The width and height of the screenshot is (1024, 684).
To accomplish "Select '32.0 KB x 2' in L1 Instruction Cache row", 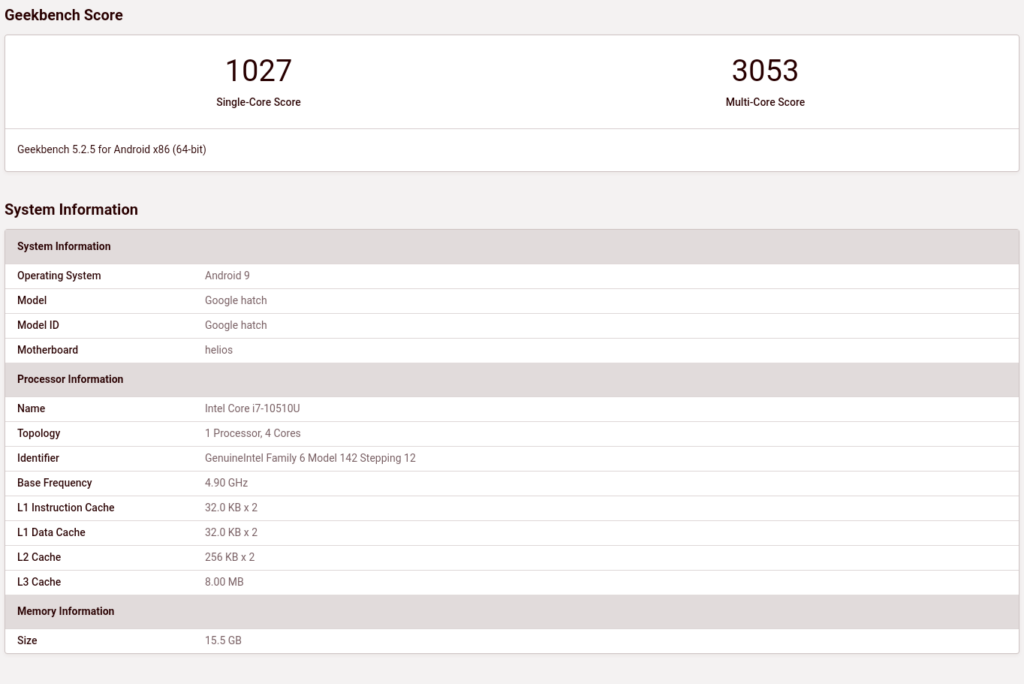I will click(x=231, y=508).
